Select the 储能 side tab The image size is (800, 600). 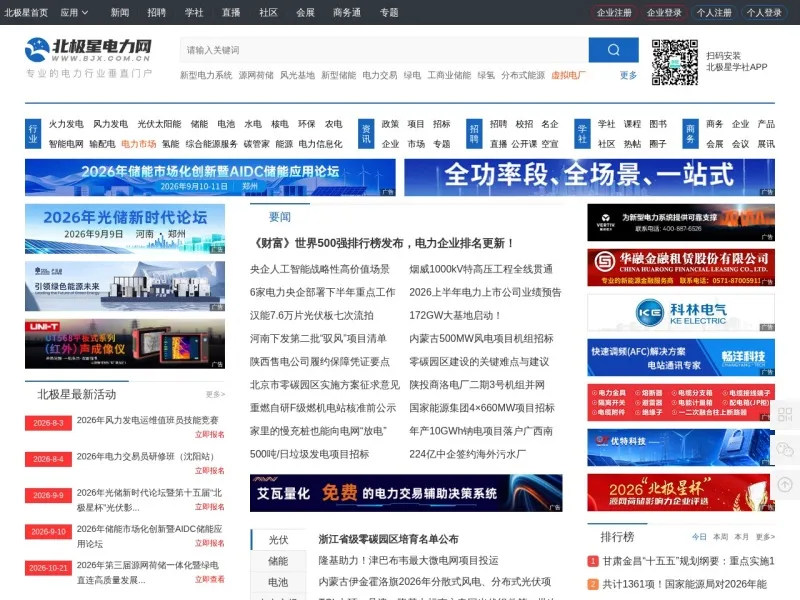278,561
